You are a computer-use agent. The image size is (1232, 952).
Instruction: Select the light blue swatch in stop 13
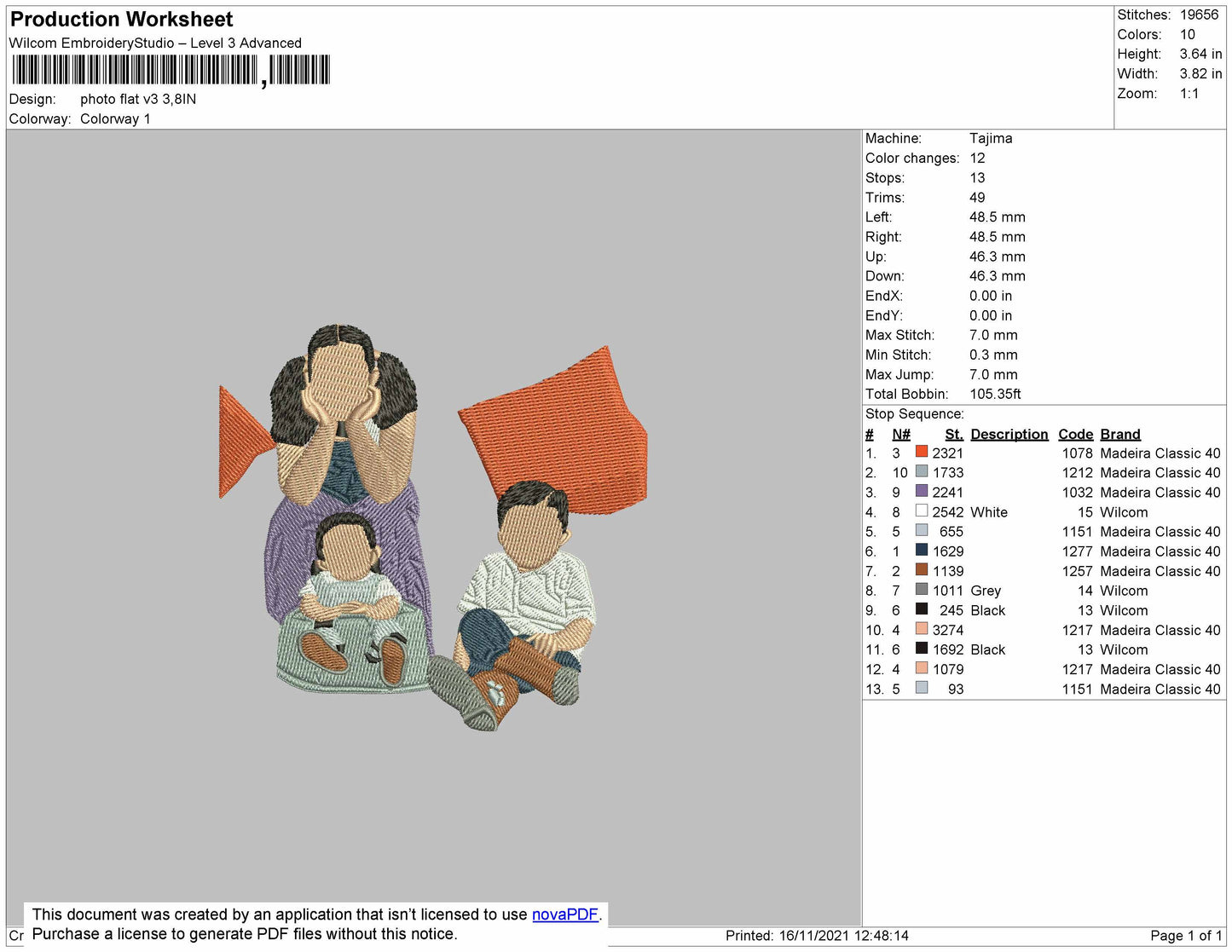click(921, 687)
